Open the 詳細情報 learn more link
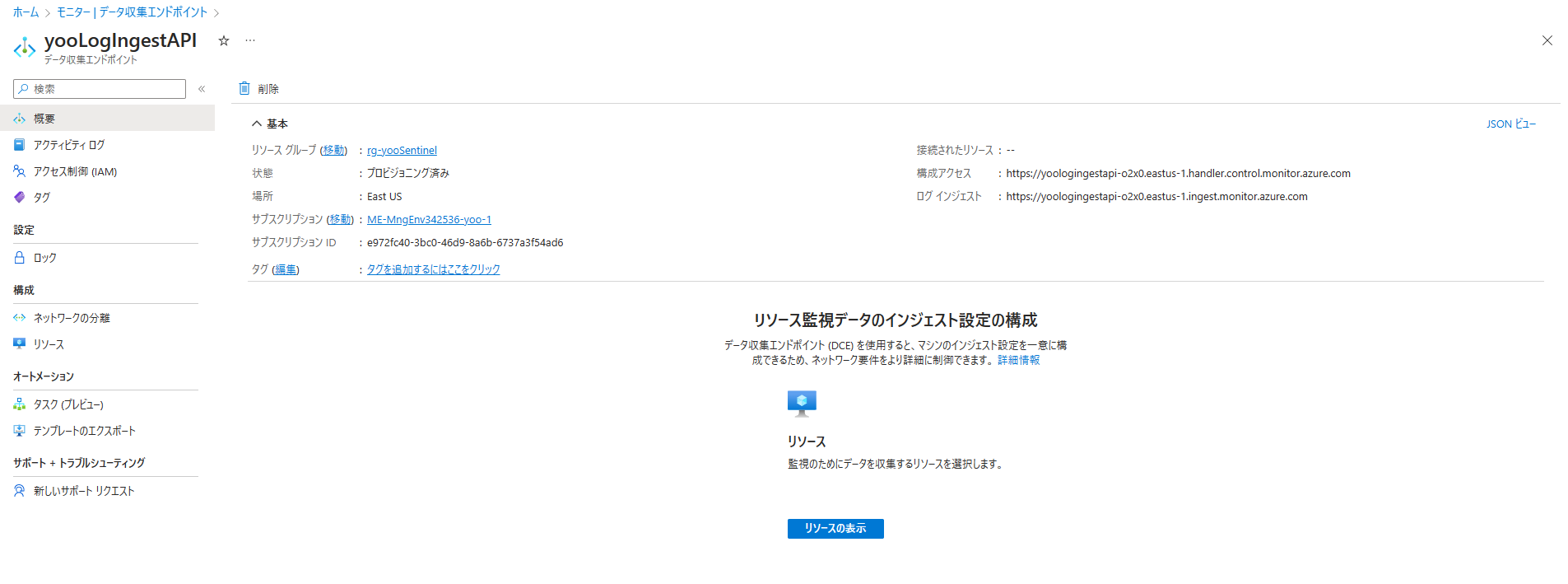Image resolution: width=1568 pixels, height=584 pixels. 1019,360
